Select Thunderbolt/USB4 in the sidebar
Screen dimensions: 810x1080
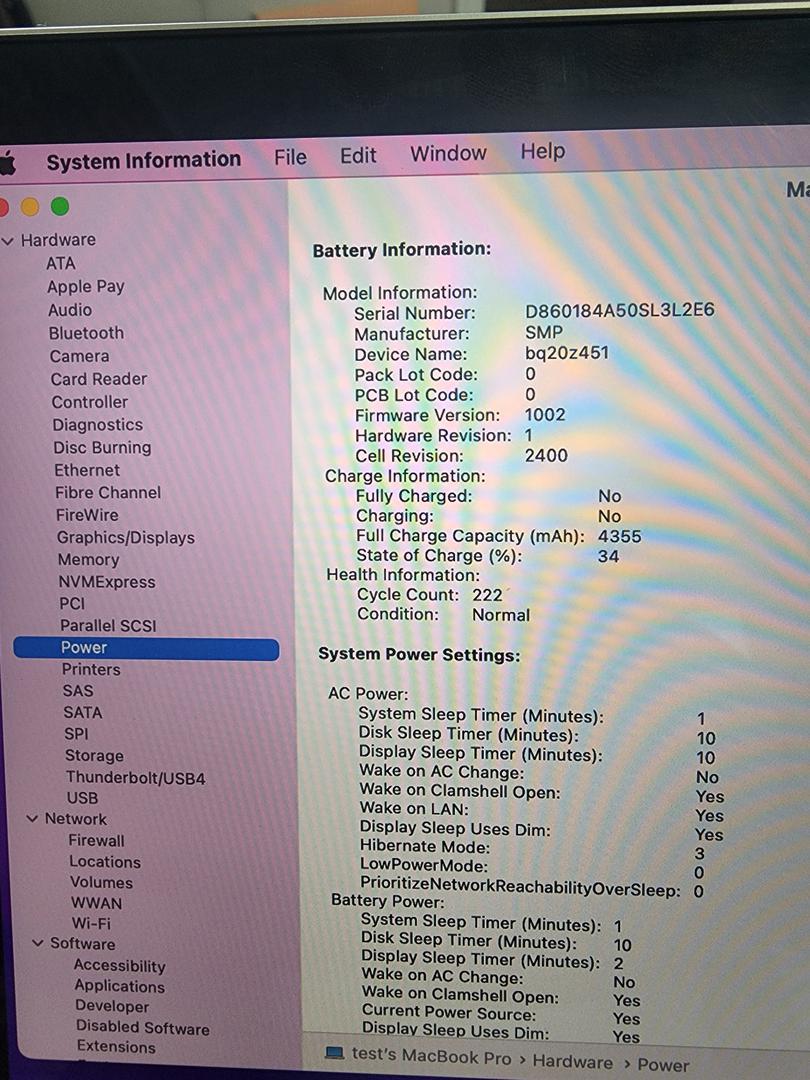(135, 778)
